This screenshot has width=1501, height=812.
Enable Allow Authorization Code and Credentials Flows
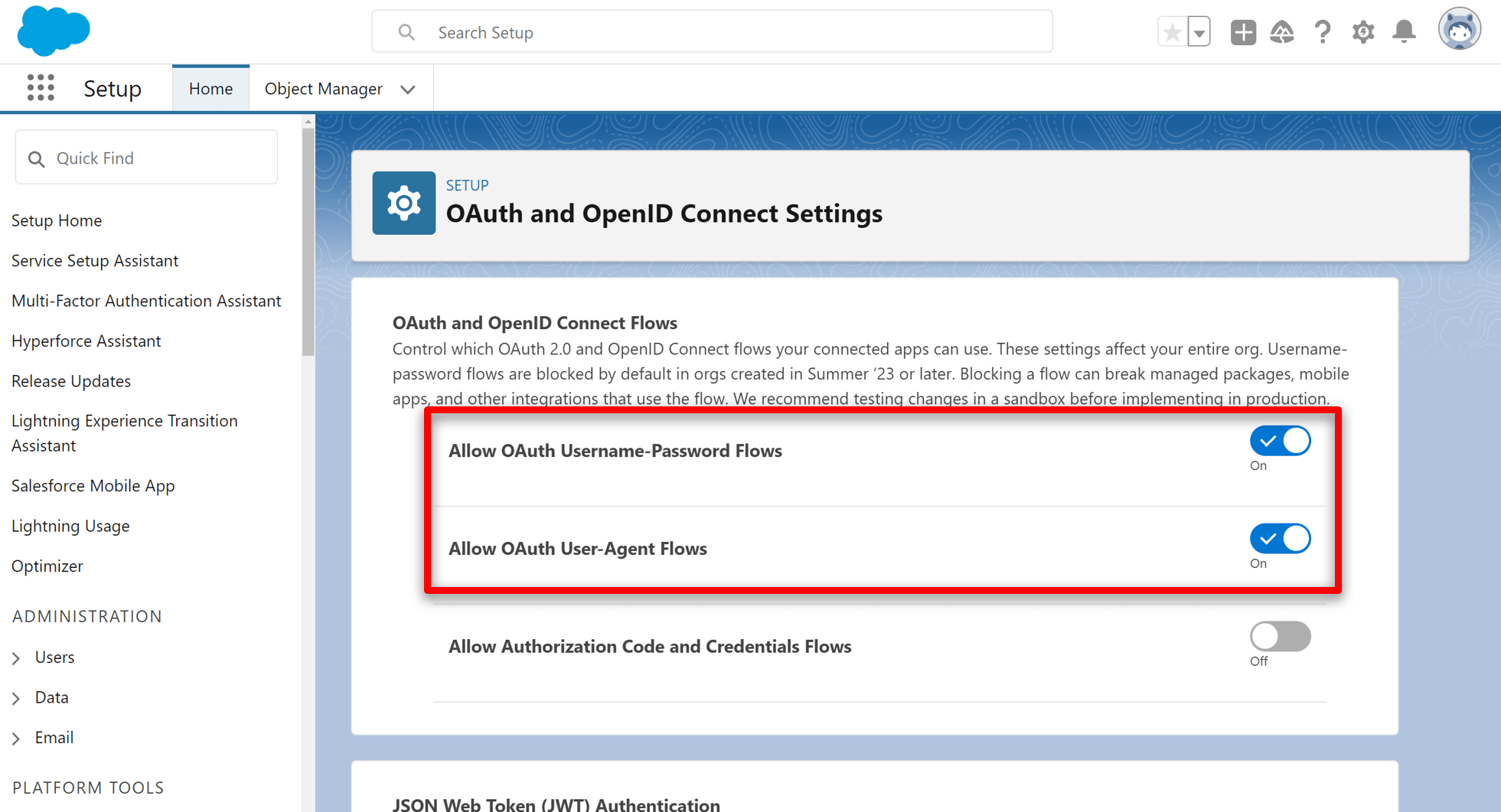[x=1280, y=636]
